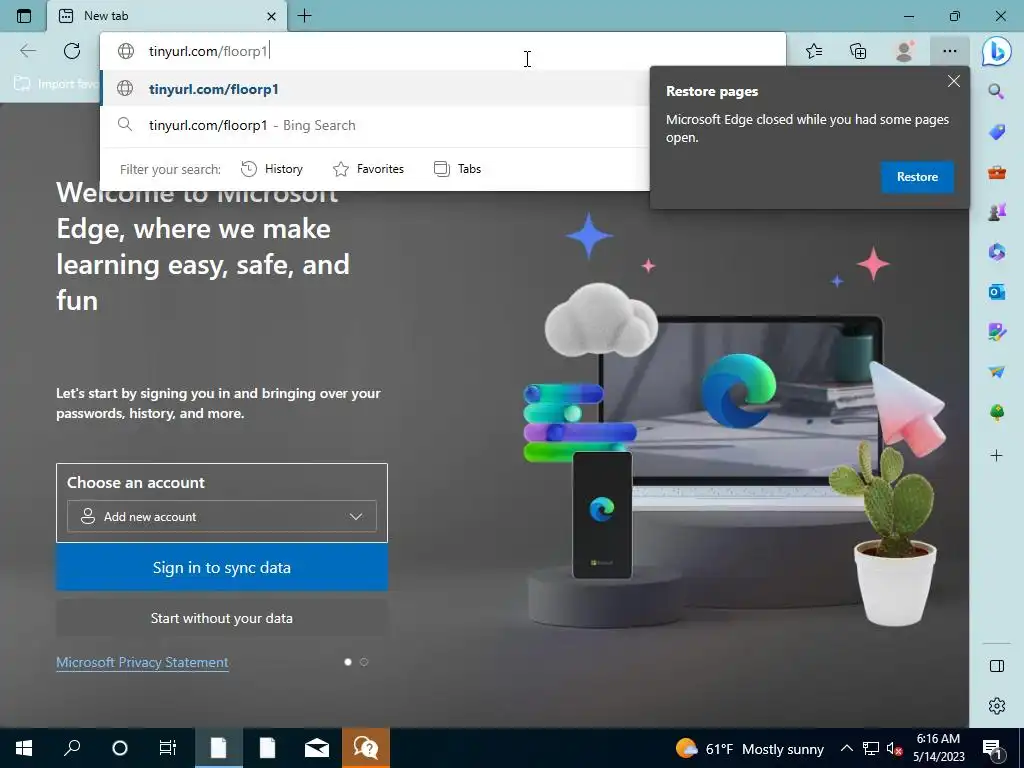Toggle sidebar visibility panel icon
This screenshot has width=1024, height=768.
(997, 666)
